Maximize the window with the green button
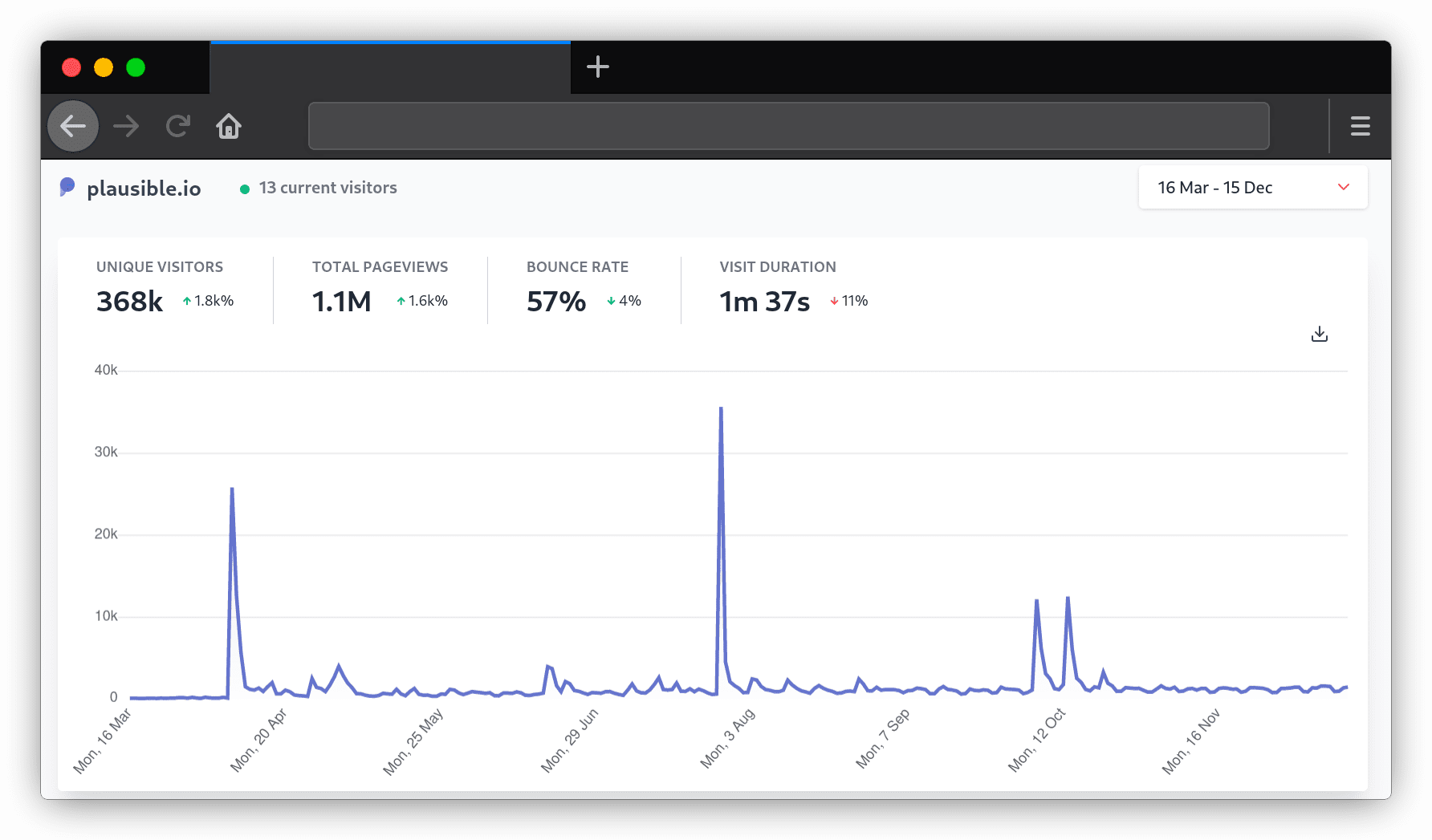This screenshot has height=840, width=1432. pyautogui.click(x=136, y=67)
